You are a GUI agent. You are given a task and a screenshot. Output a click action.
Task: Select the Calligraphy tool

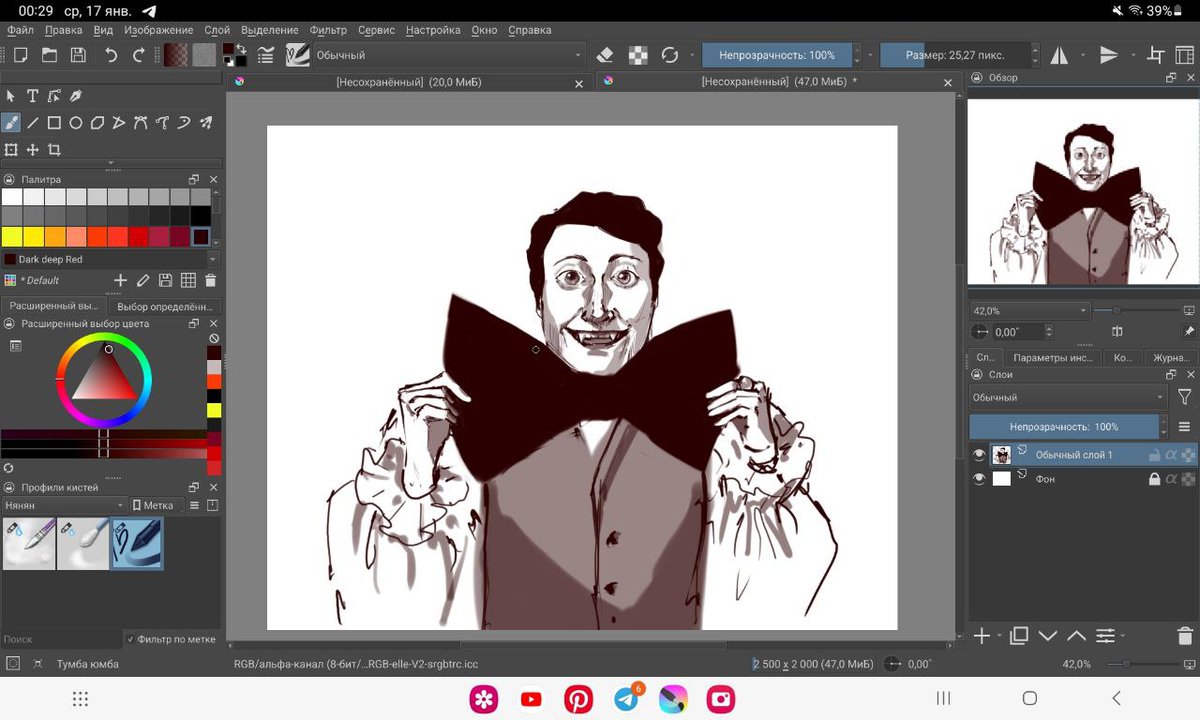click(76, 96)
